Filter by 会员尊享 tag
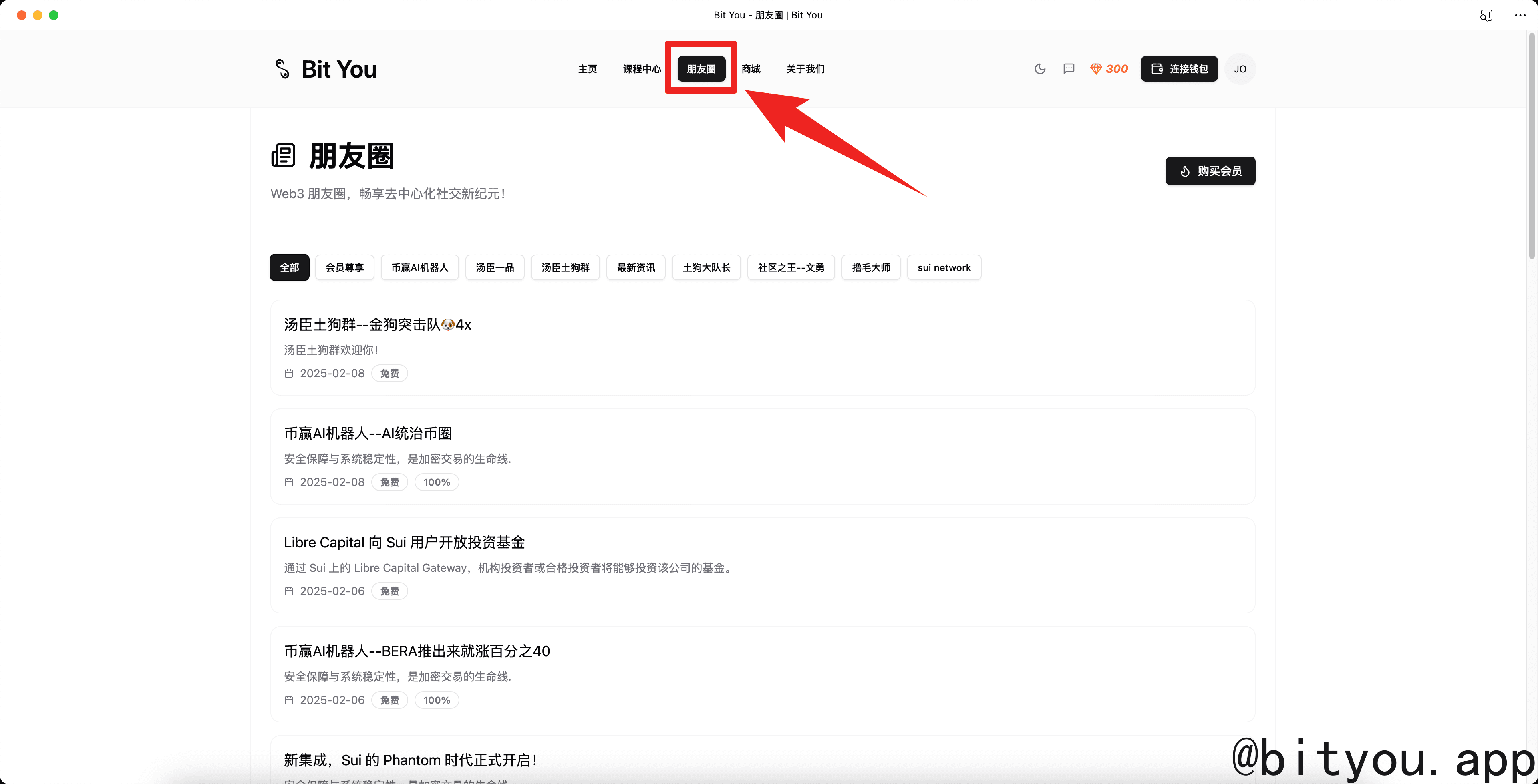Viewport: 1538px width, 784px height. tap(344, 268)
